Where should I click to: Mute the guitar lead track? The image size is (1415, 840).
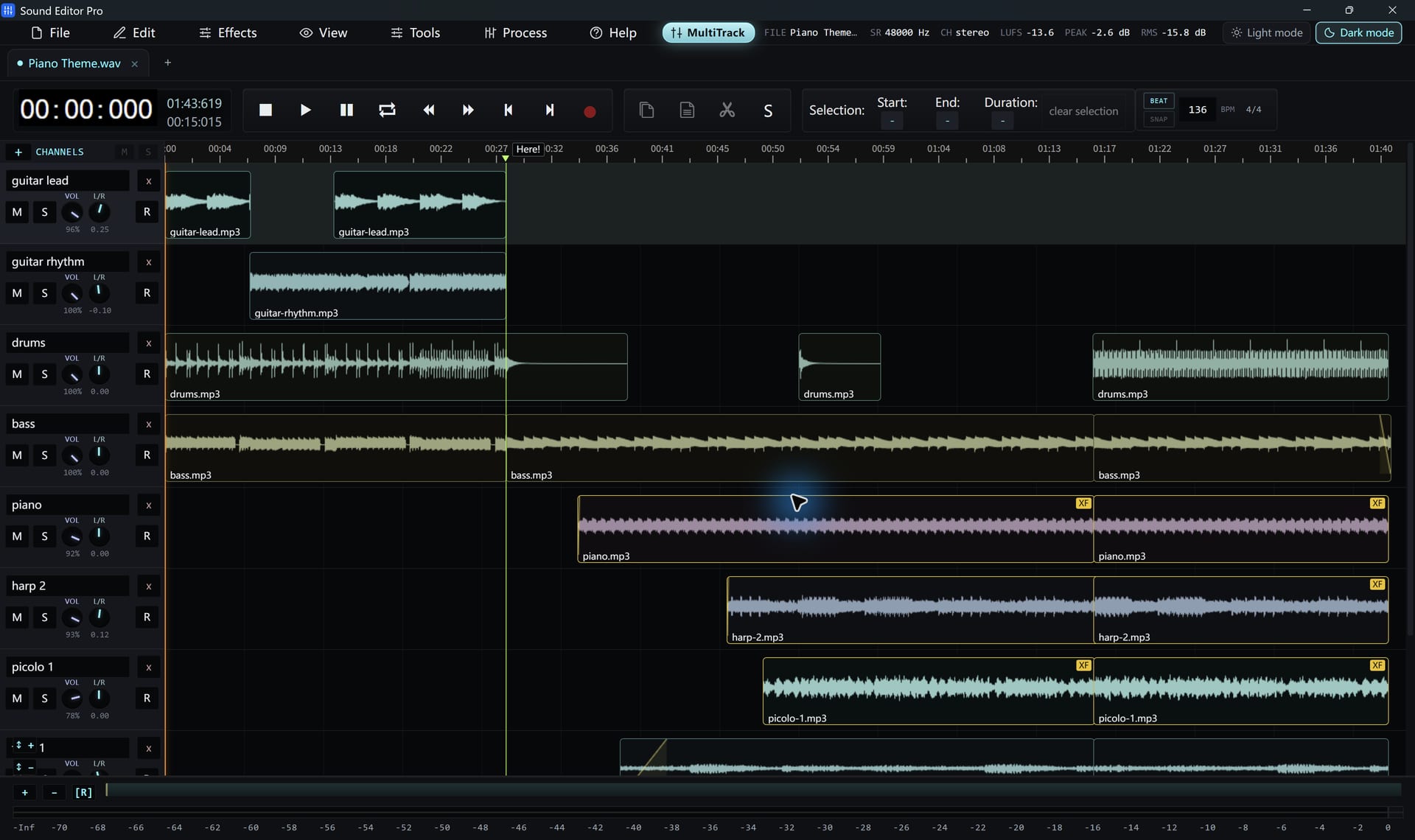(x=17, y=212)
